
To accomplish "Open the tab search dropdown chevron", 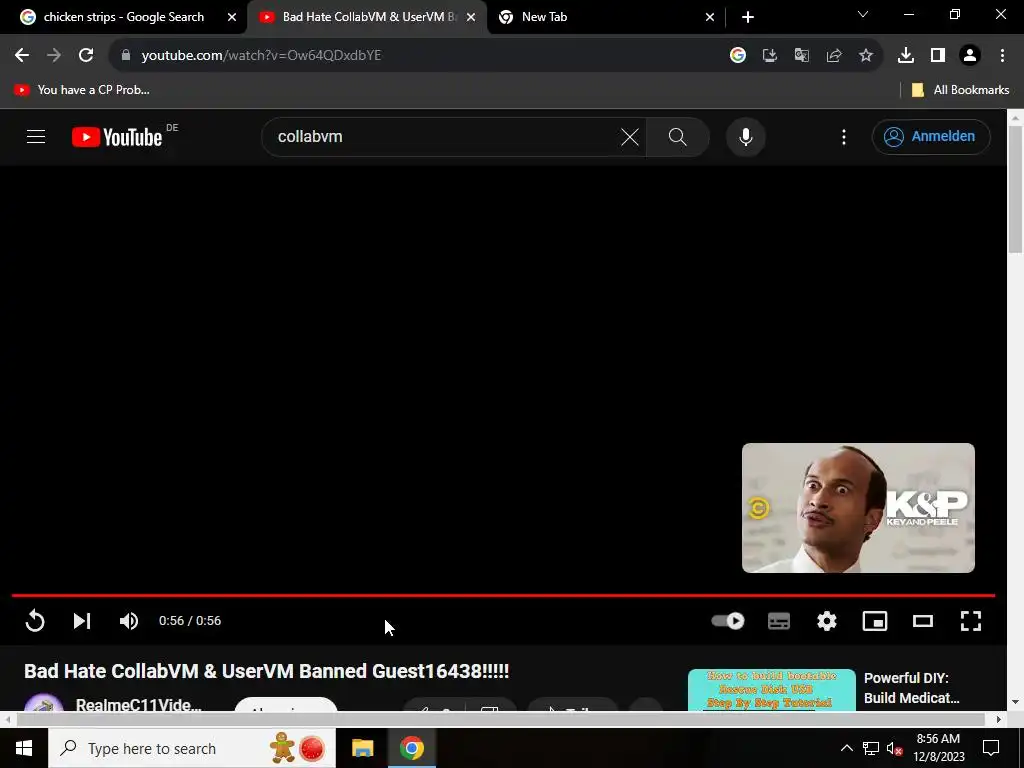I will coord(863,14).
